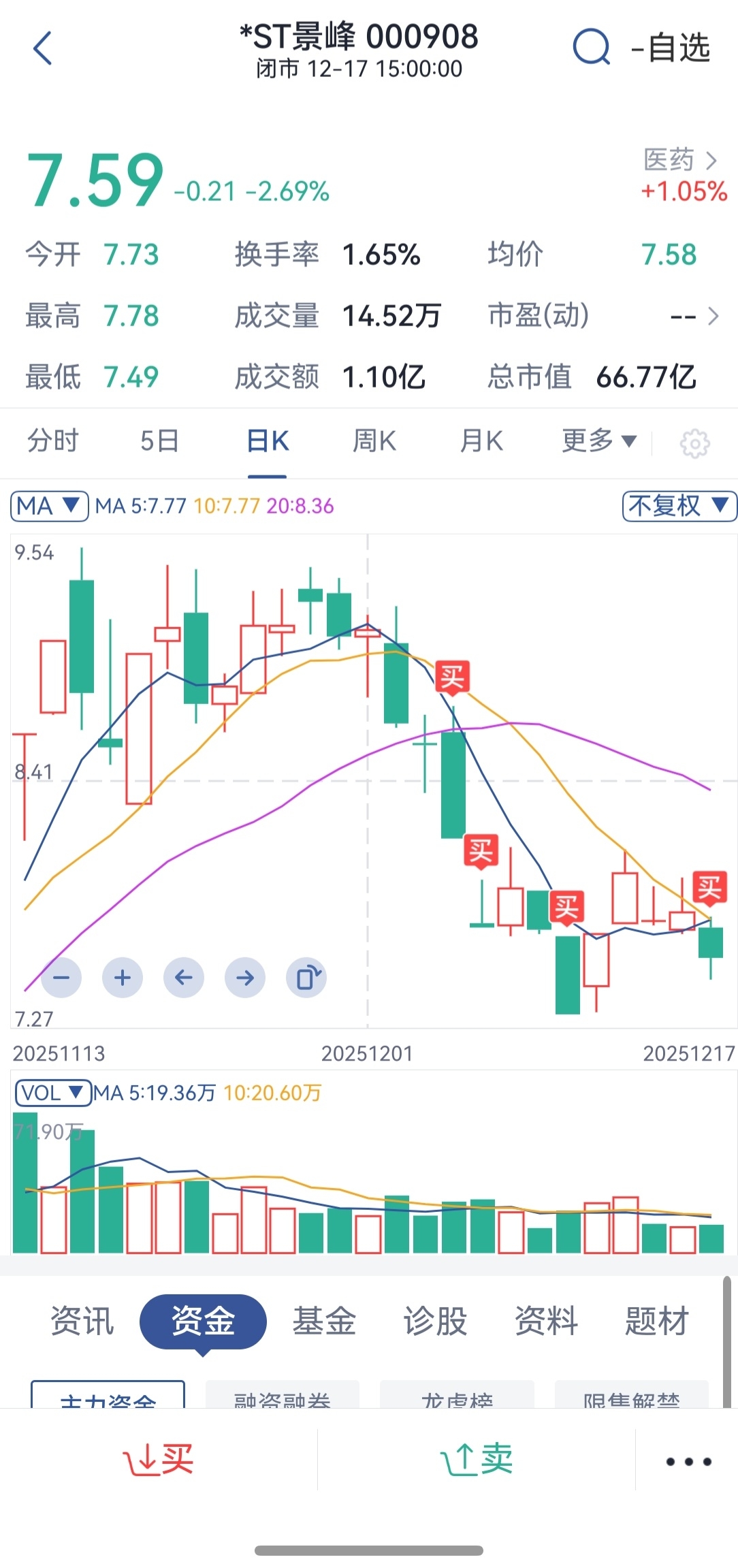The height and width of the screenshot is (1568, 738).
Task: Expand the 不复权 adjustment dropdown
Action: (x=679, y=506)
